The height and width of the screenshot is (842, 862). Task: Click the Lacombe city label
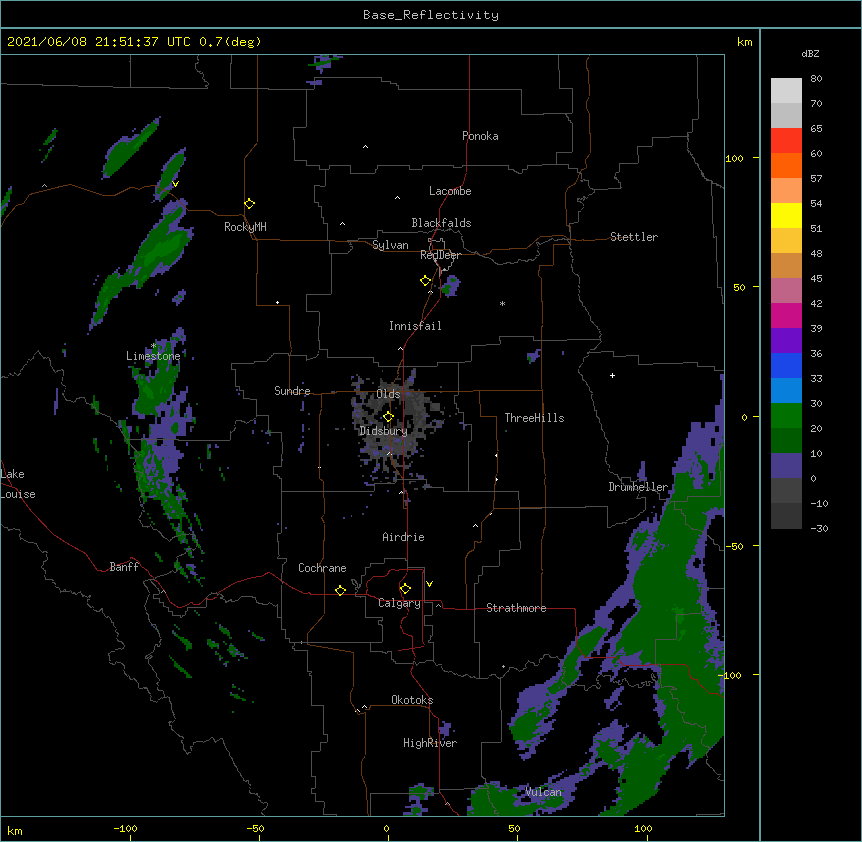tap(450, 191)
